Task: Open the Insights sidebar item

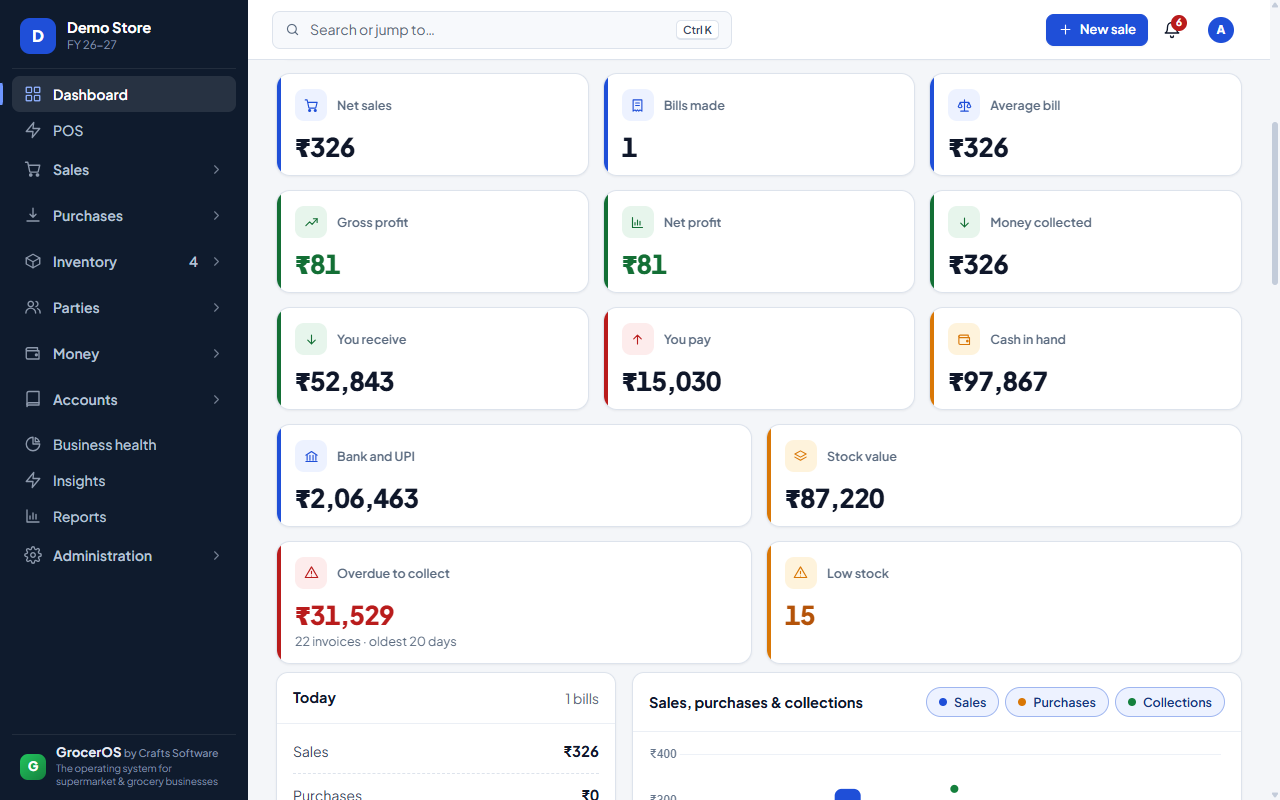Action: tap(124, 481)
